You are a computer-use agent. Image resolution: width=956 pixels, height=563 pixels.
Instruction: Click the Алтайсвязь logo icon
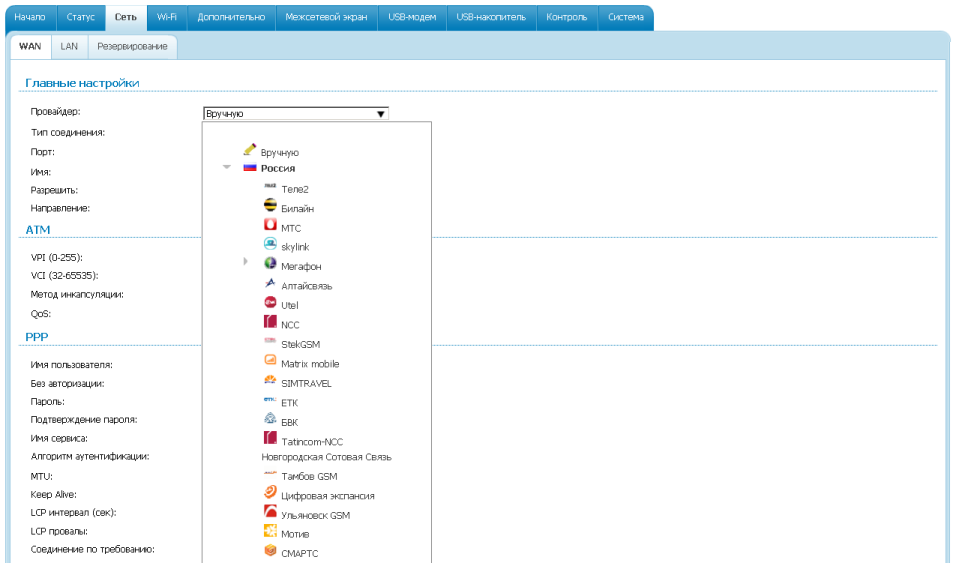[x=270, y=283]
